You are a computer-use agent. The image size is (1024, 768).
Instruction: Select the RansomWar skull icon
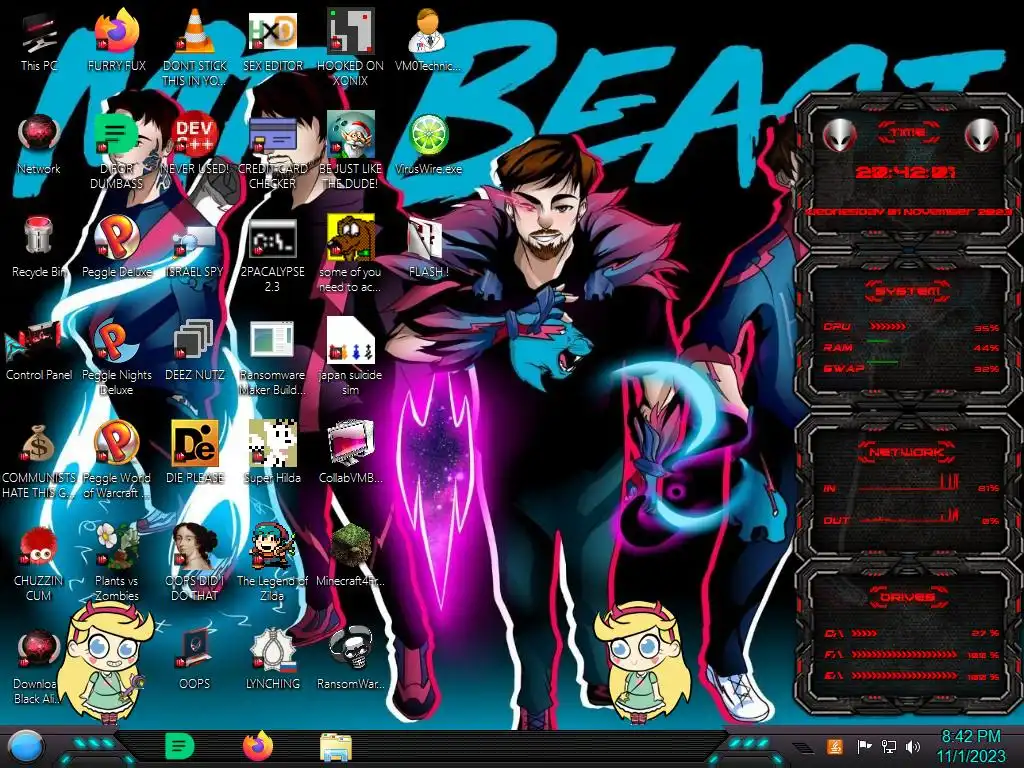350,660
